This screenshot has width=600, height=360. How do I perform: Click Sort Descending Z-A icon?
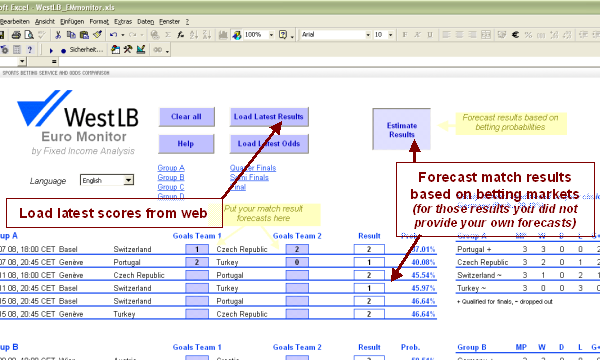coord(207,35)
